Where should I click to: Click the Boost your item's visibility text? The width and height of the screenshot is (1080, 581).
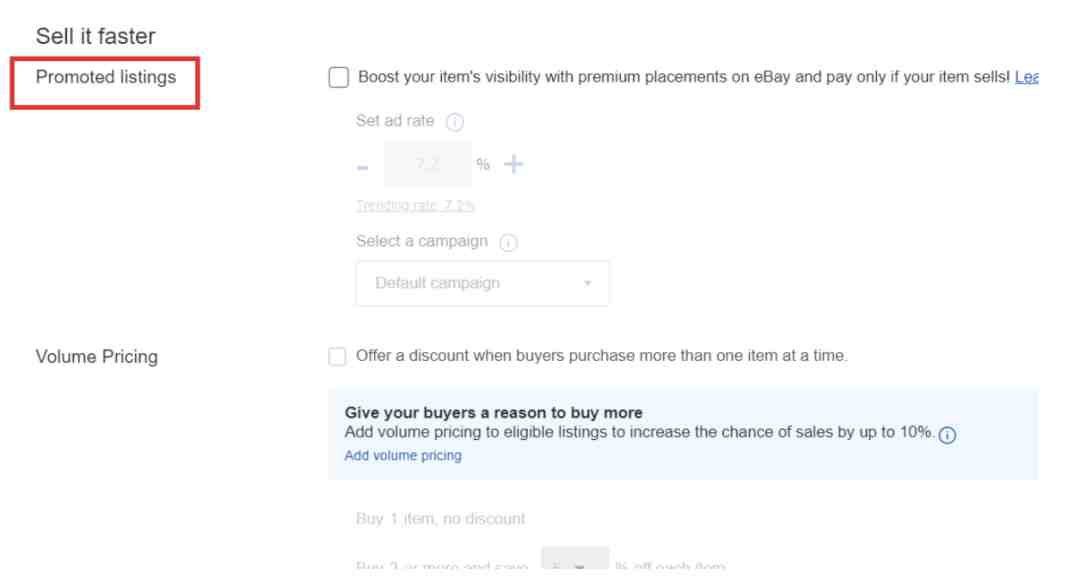(x=684, y=77)
